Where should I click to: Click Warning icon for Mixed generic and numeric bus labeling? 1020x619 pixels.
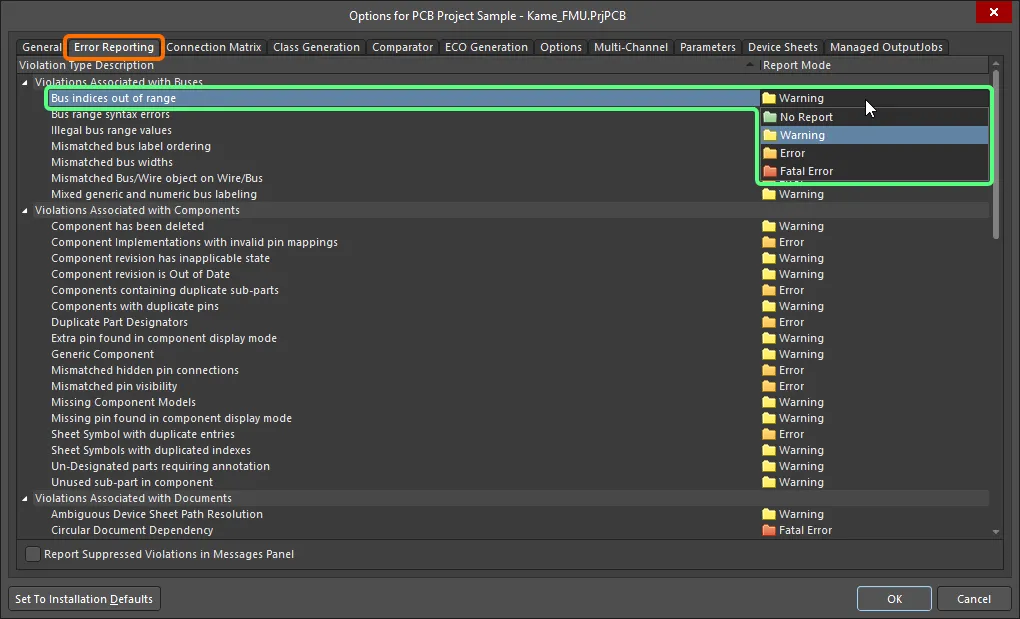769,194
